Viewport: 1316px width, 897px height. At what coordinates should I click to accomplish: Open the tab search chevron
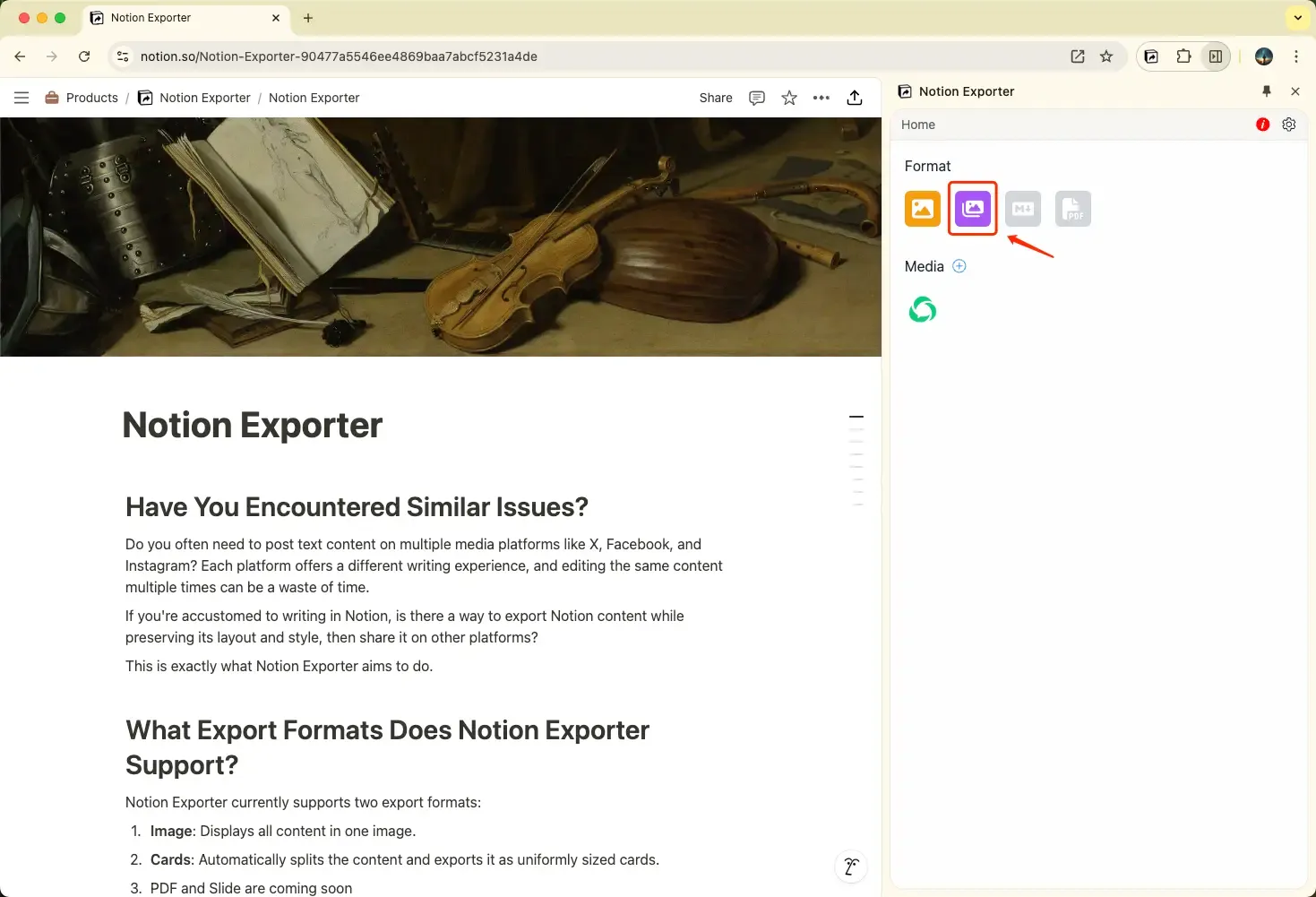[1296, 17]
